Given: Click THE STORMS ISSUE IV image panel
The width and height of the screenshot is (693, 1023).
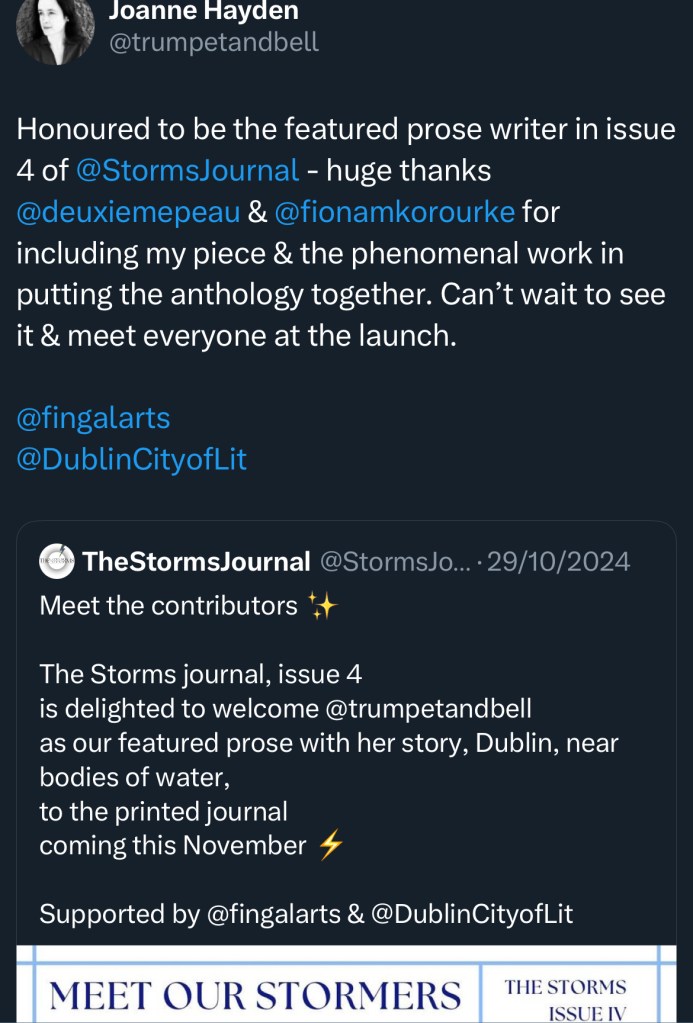Looking at the screenshot, I should (x=565, y=998).
